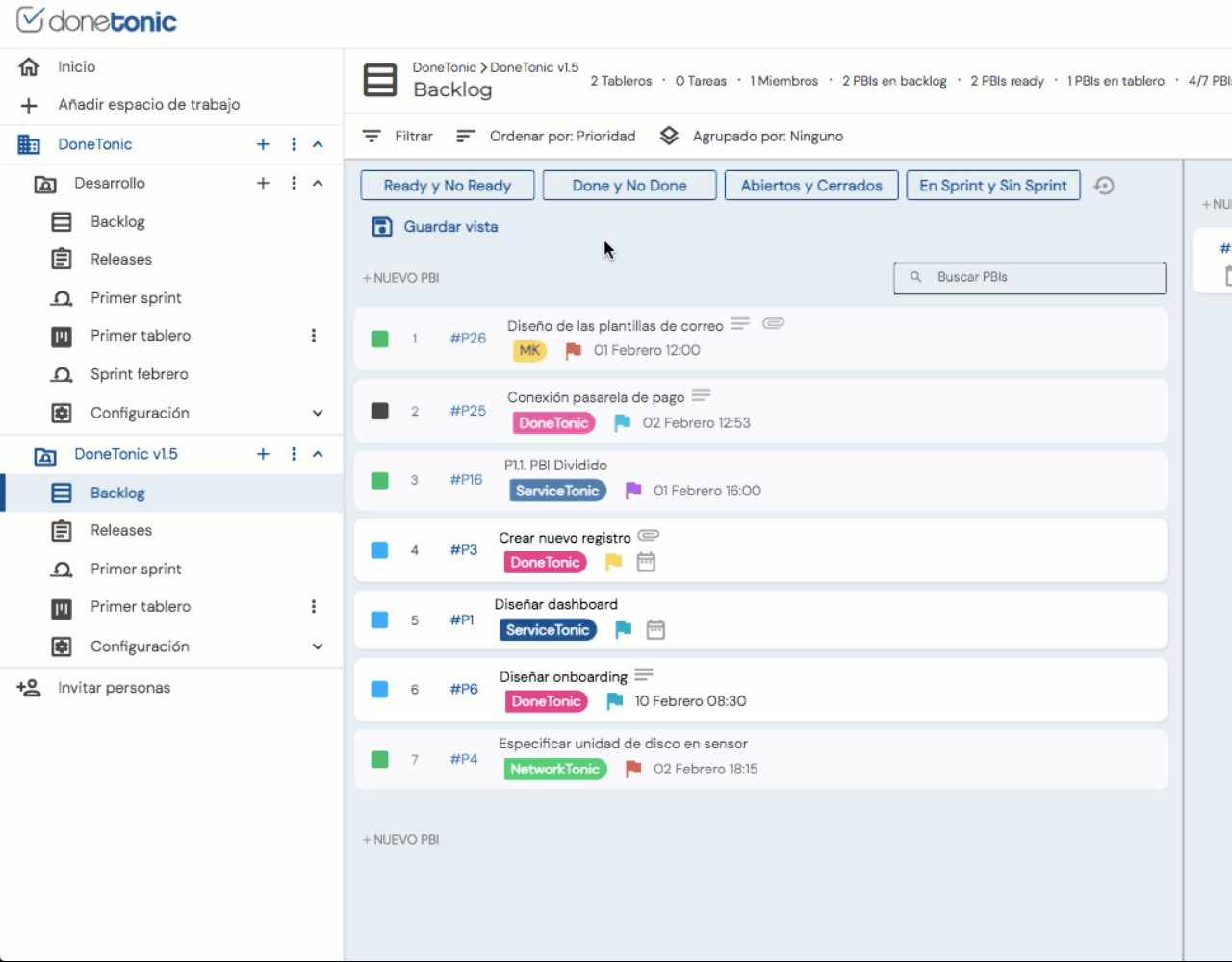This screenshot has width=1232, height=962.
Task: Toggle the Ready y No Ready filter
Action: [x=448, y=186]
